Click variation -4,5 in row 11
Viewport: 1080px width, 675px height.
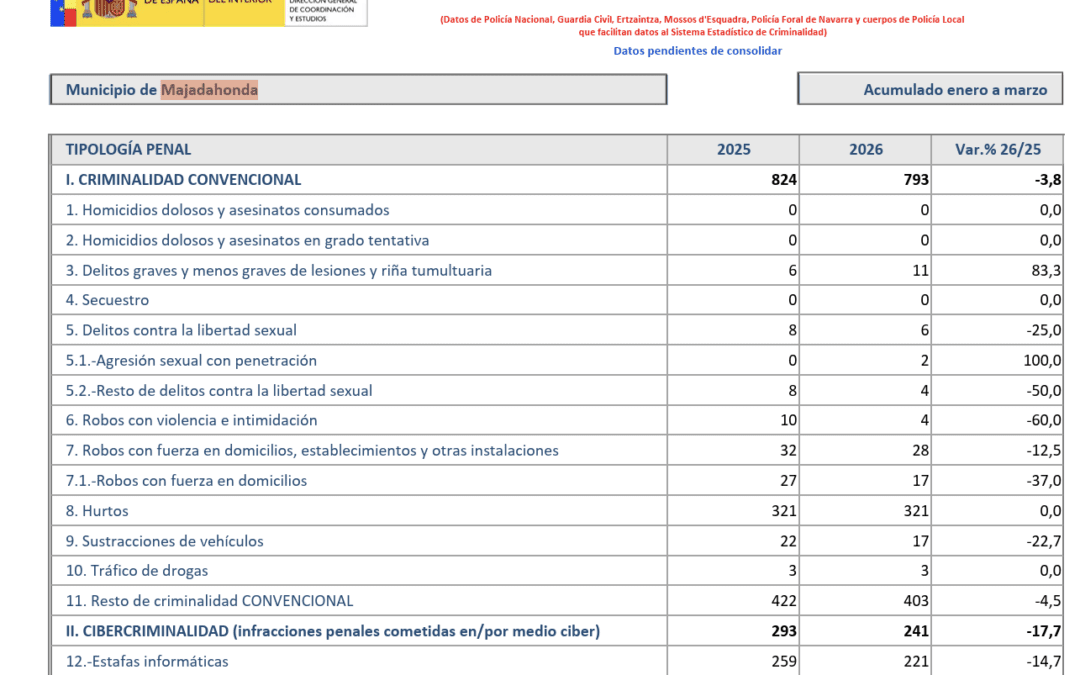[x=1048, y=601]
